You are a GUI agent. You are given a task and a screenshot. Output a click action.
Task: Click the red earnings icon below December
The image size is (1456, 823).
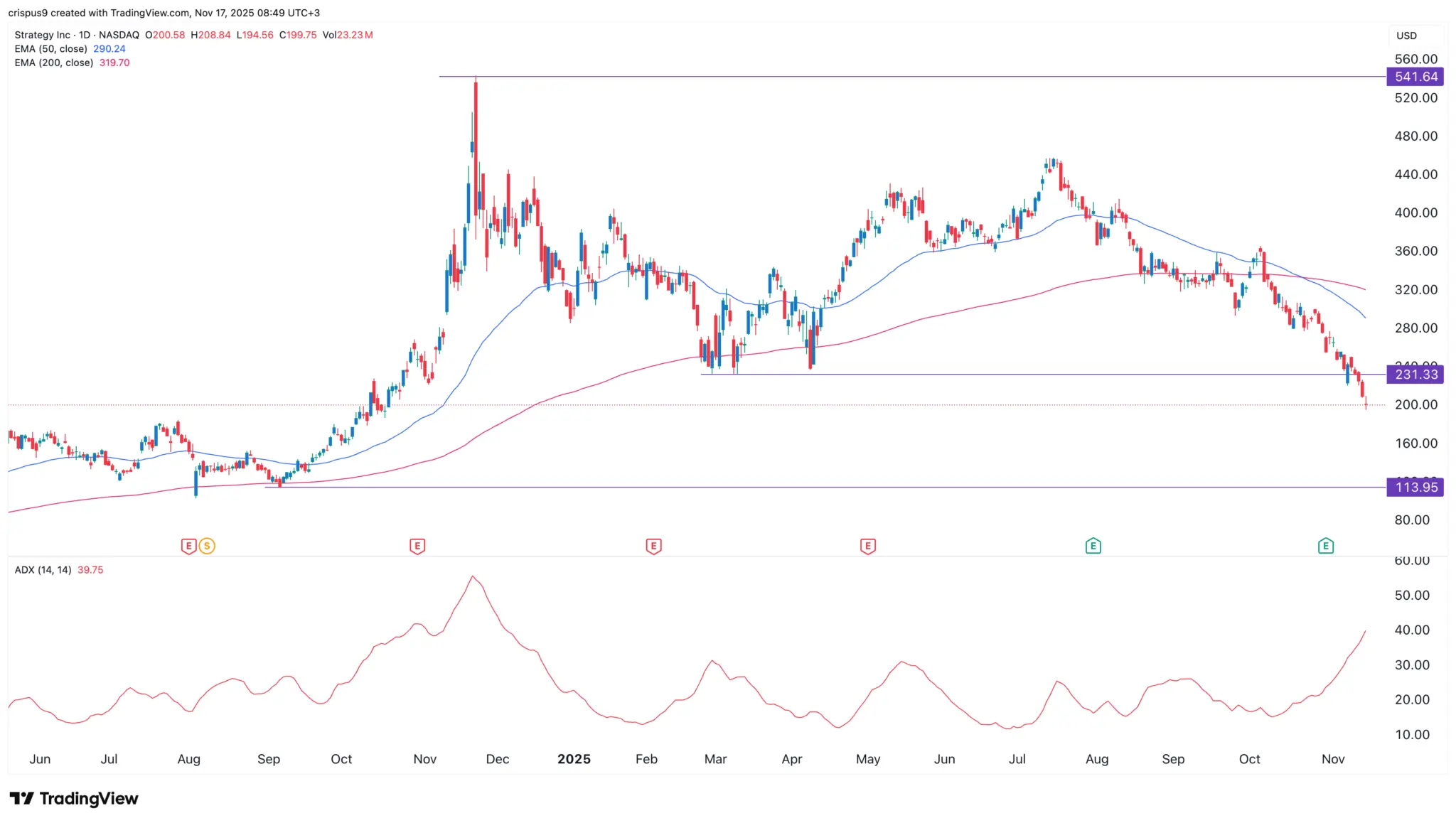(417, 546)
